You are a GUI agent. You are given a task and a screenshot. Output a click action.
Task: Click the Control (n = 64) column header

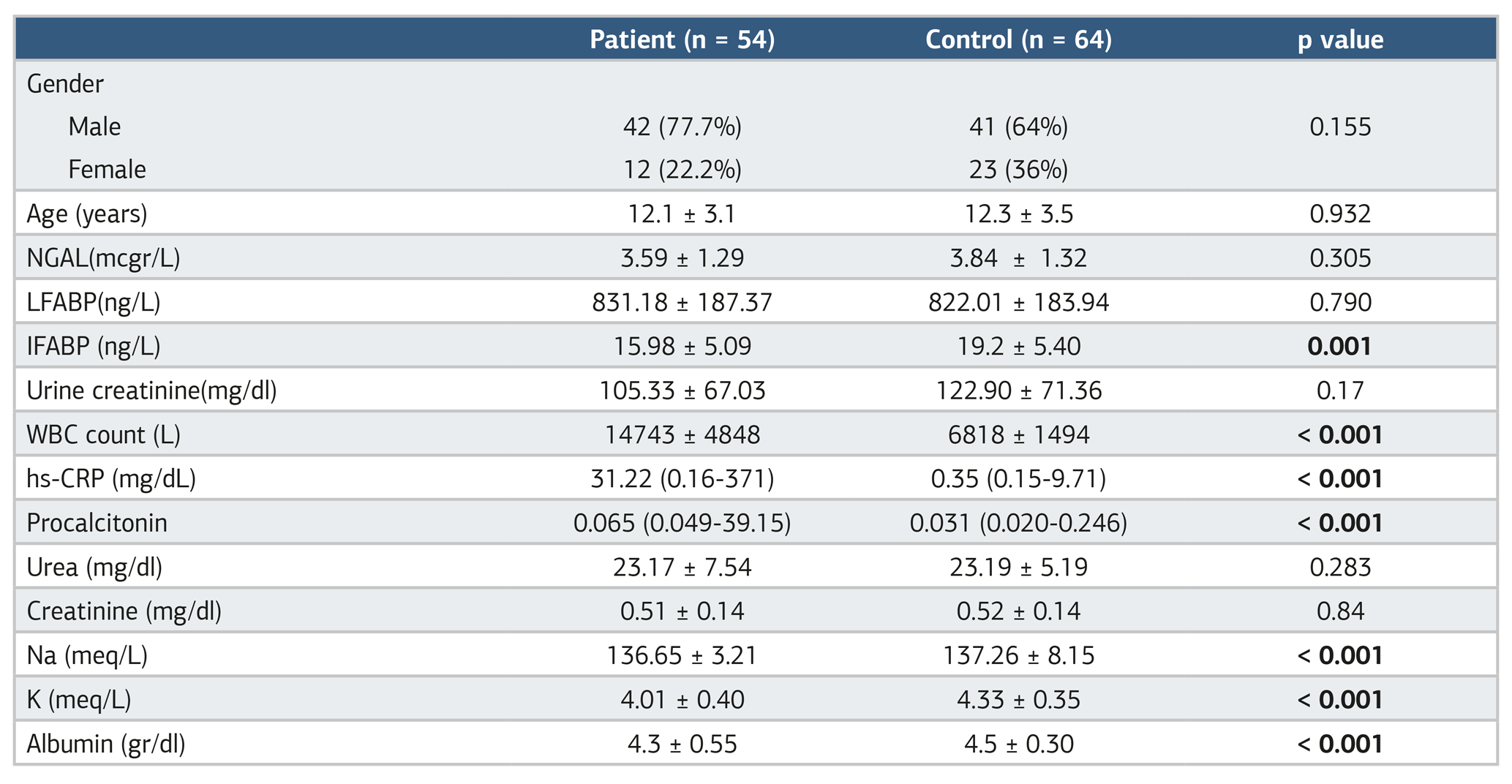[x=1018, y=39]
